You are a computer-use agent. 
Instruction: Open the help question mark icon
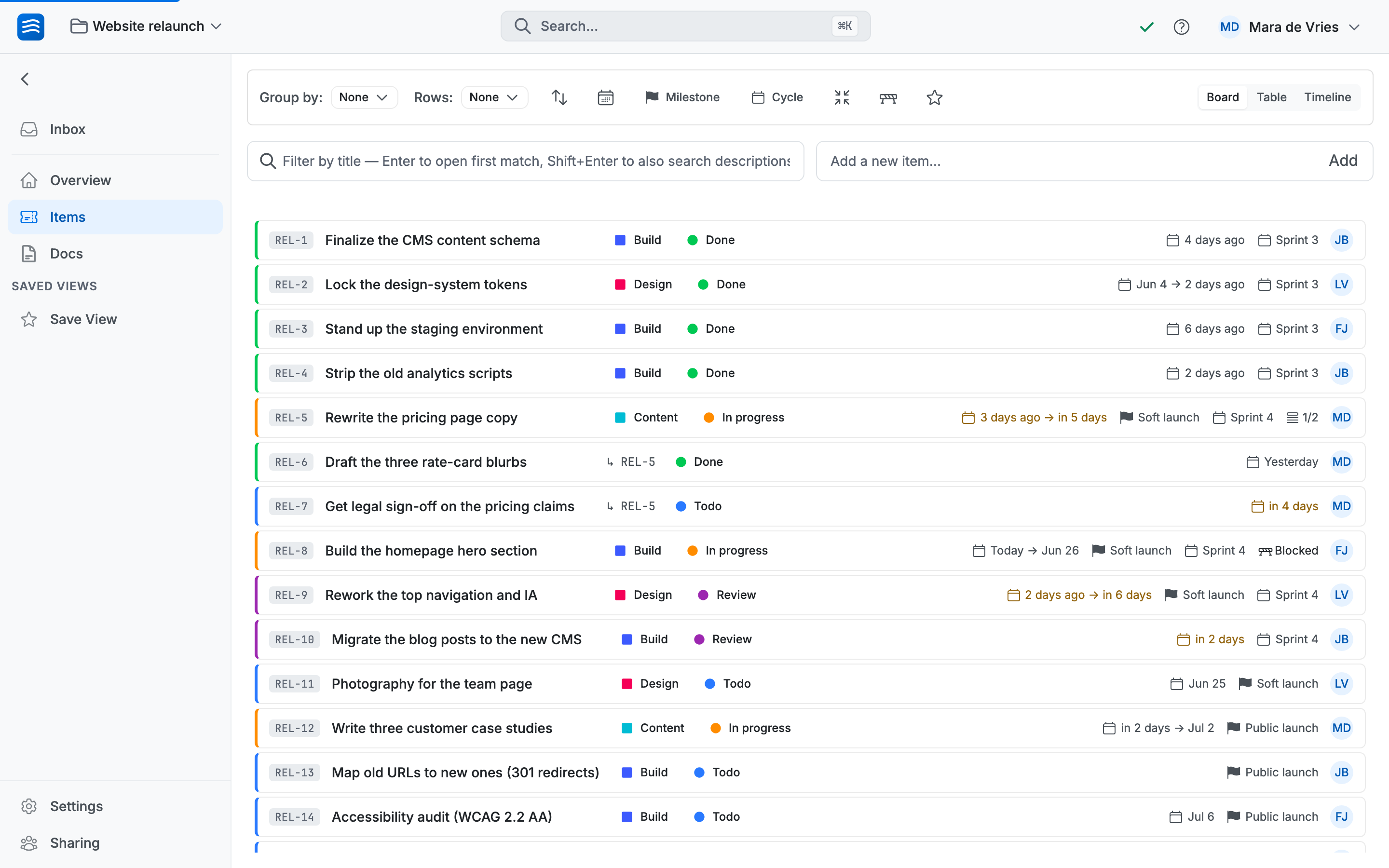click(1181, 27)
